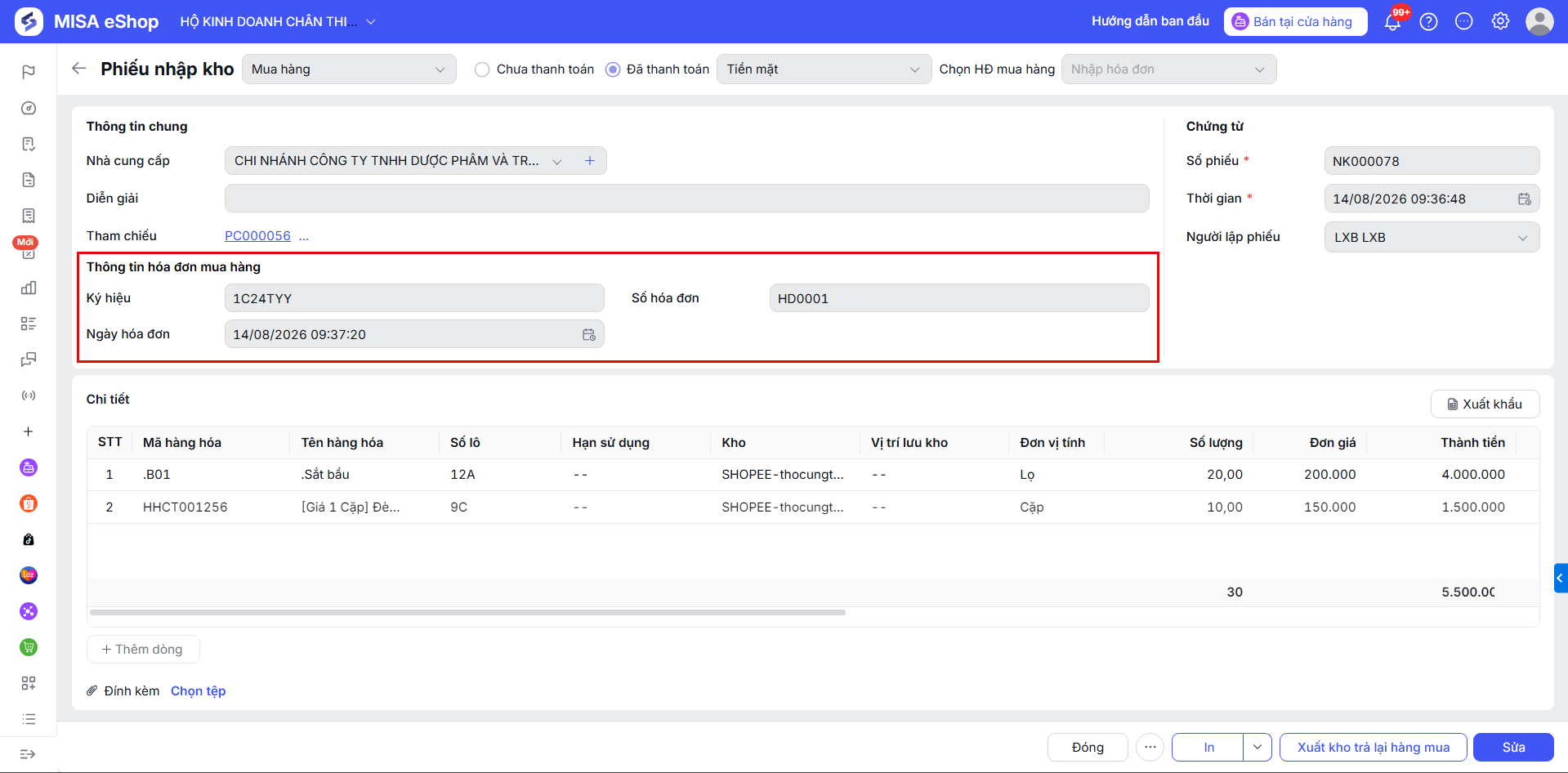This screenshot has height=773, width=1568.
Task: Open the order checklist icon in sidebar
Action: point(29,144)
